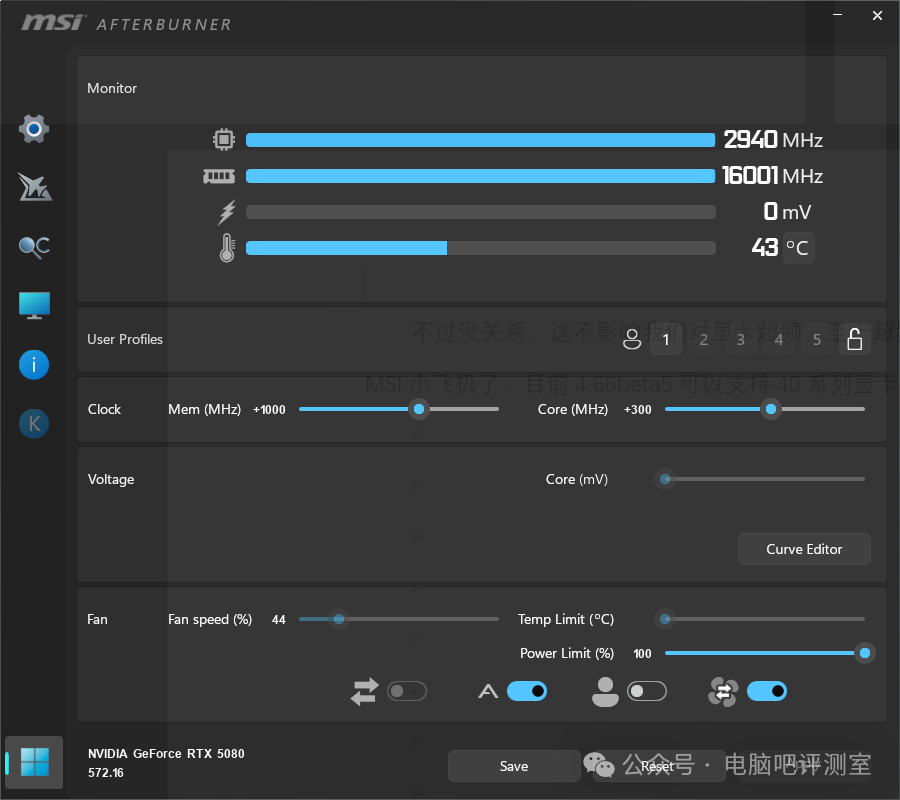
Task: Open the settings gear in the sidebar
Action: point(34,129)
